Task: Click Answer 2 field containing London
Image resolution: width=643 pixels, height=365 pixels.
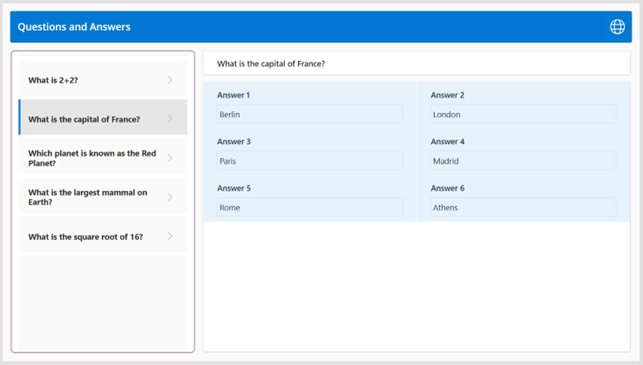Action: click(x=523, y=114)
